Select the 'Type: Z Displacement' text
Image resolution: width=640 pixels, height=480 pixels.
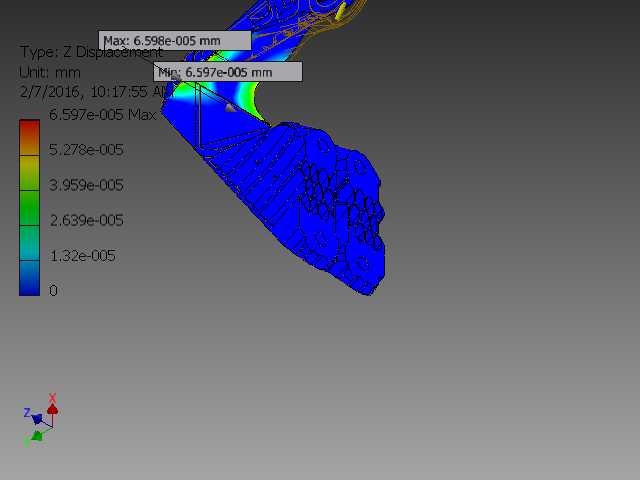(91, 53)
